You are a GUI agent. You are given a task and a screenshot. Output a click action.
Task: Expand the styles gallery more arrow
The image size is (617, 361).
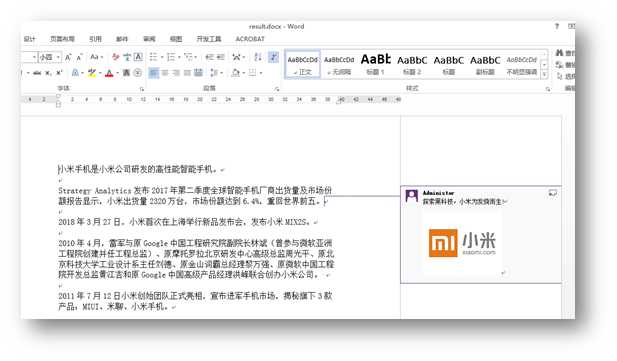tap(544, 74)
